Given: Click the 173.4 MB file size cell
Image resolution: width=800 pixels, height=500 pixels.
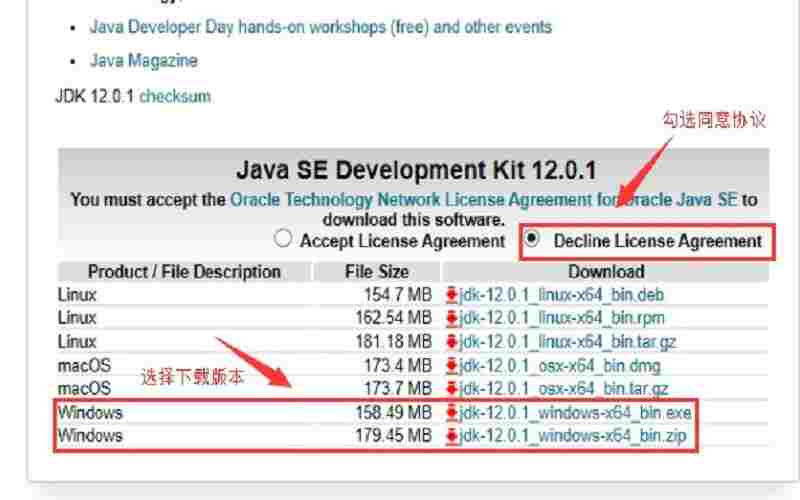Looking at the screenshot, I should coord(397,365).
